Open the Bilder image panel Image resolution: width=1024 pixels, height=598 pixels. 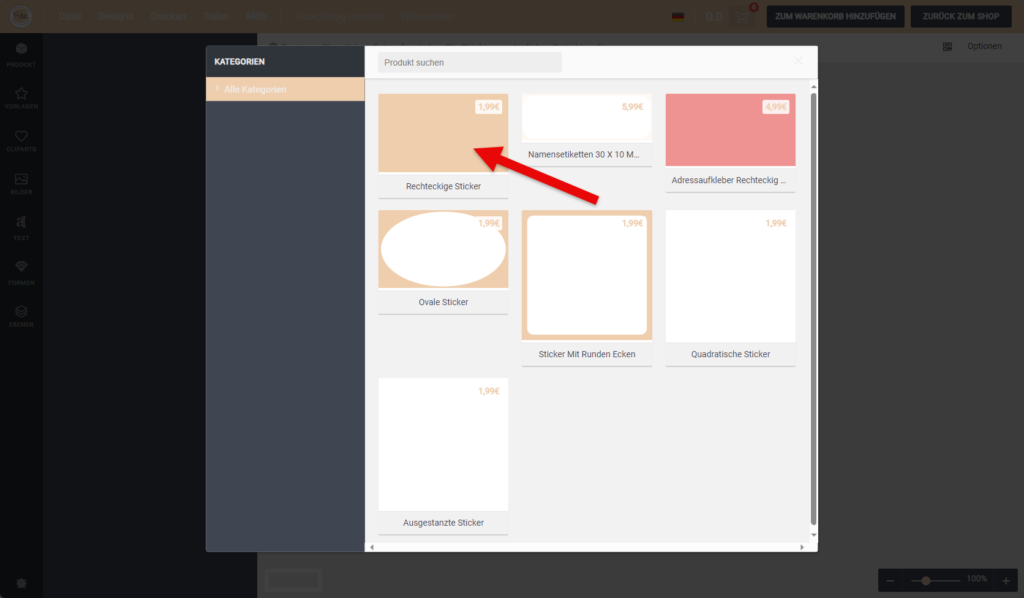[21, 183]
